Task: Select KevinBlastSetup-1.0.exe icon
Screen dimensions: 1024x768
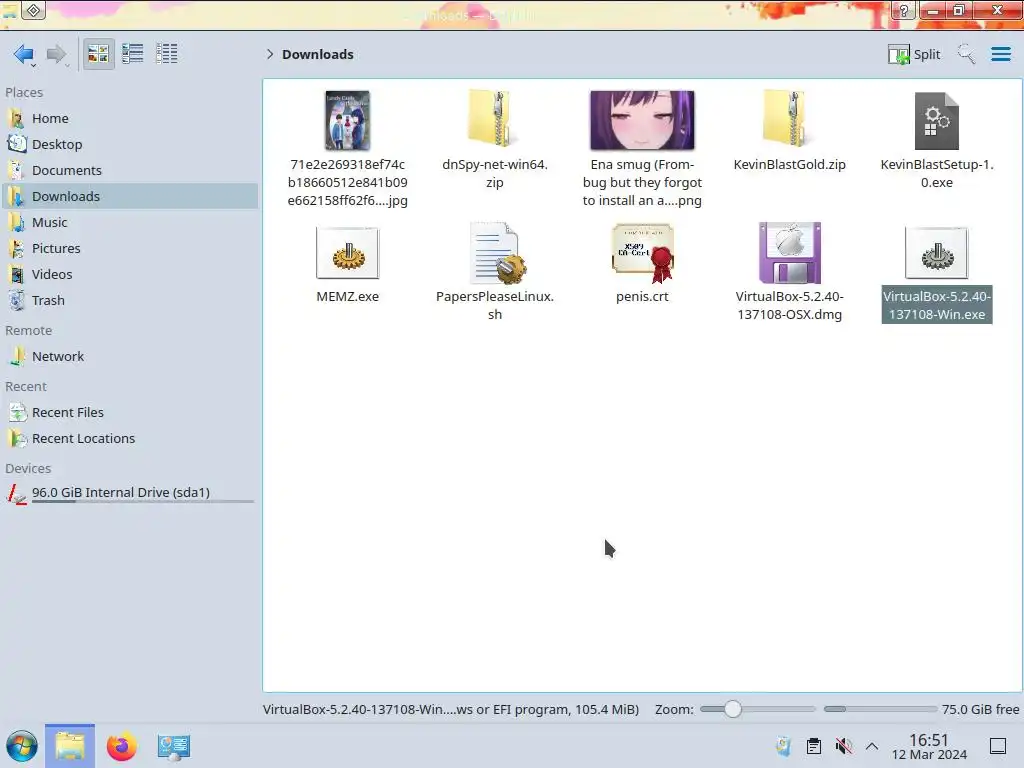Action: pos(936,121)
